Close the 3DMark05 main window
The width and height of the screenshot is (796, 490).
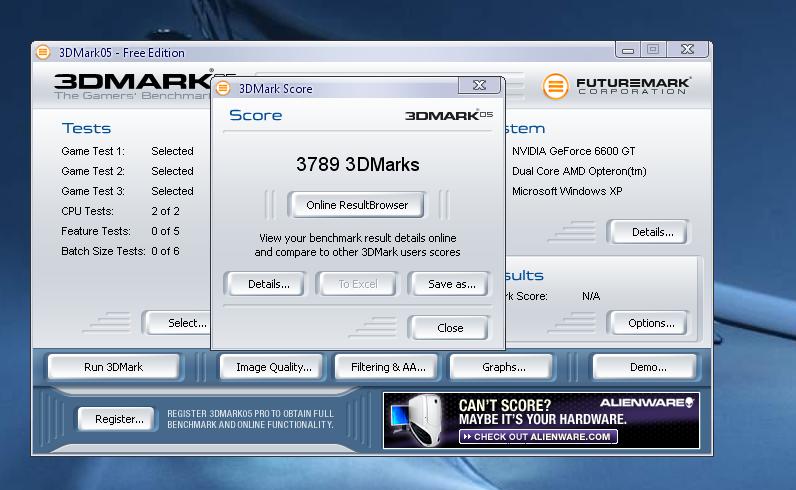[x=687, y=49]
